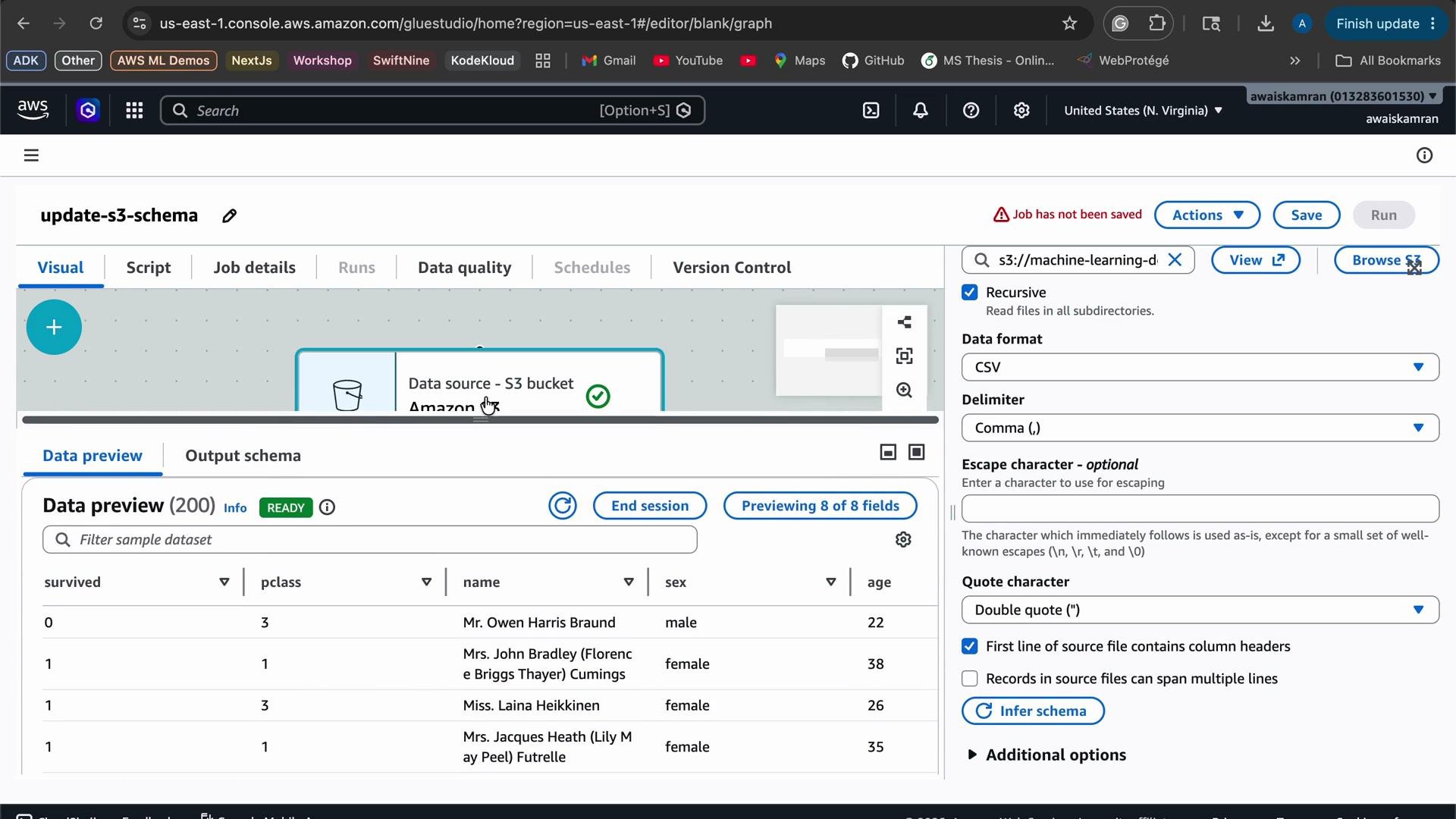Expand Additional options section
This screenshot has height=819, width=1456.
(x=1046, y=755)
